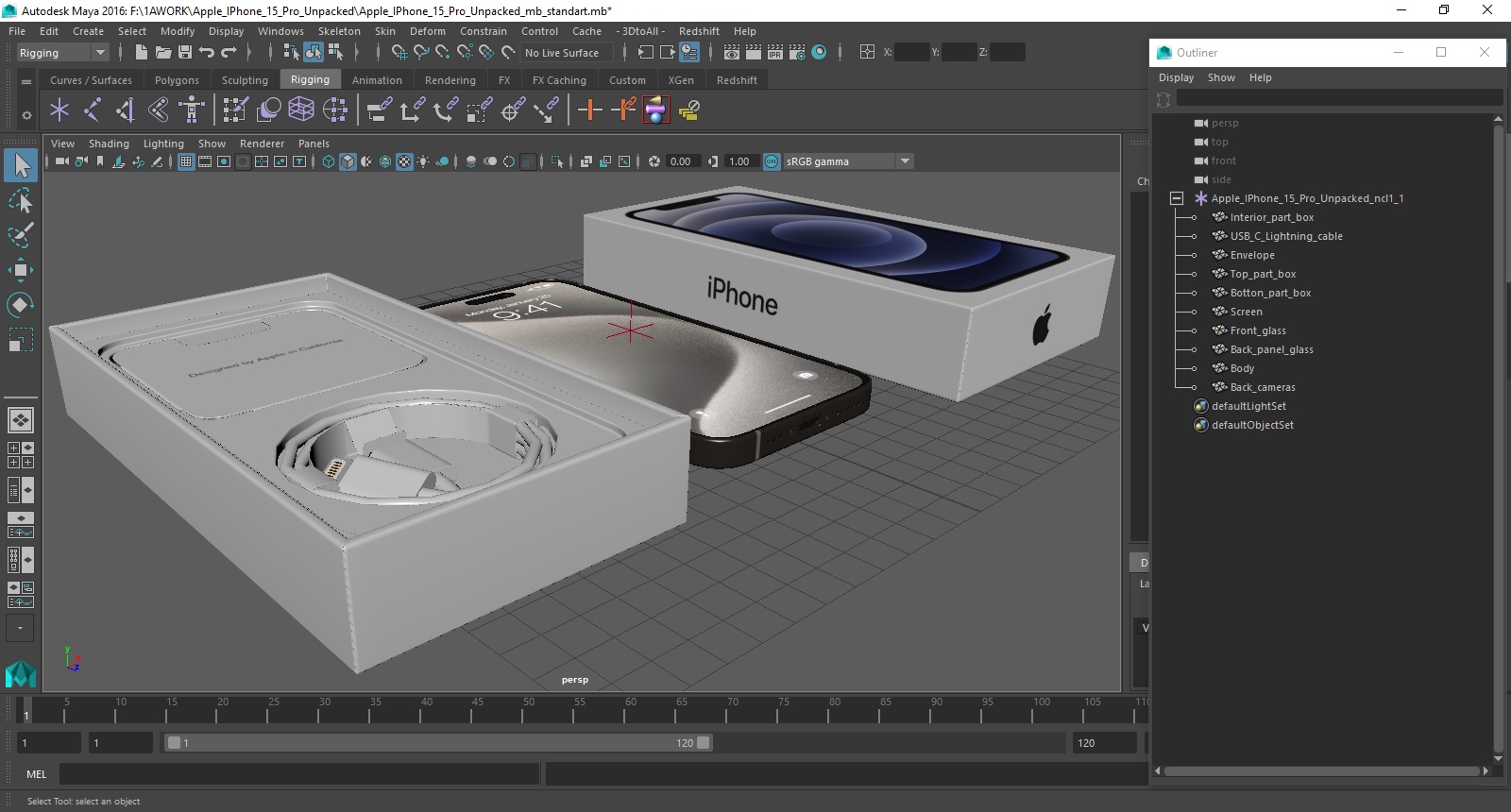Toggle select by object type mode
The image size is (1511, 812).
(x=314, y=53)
